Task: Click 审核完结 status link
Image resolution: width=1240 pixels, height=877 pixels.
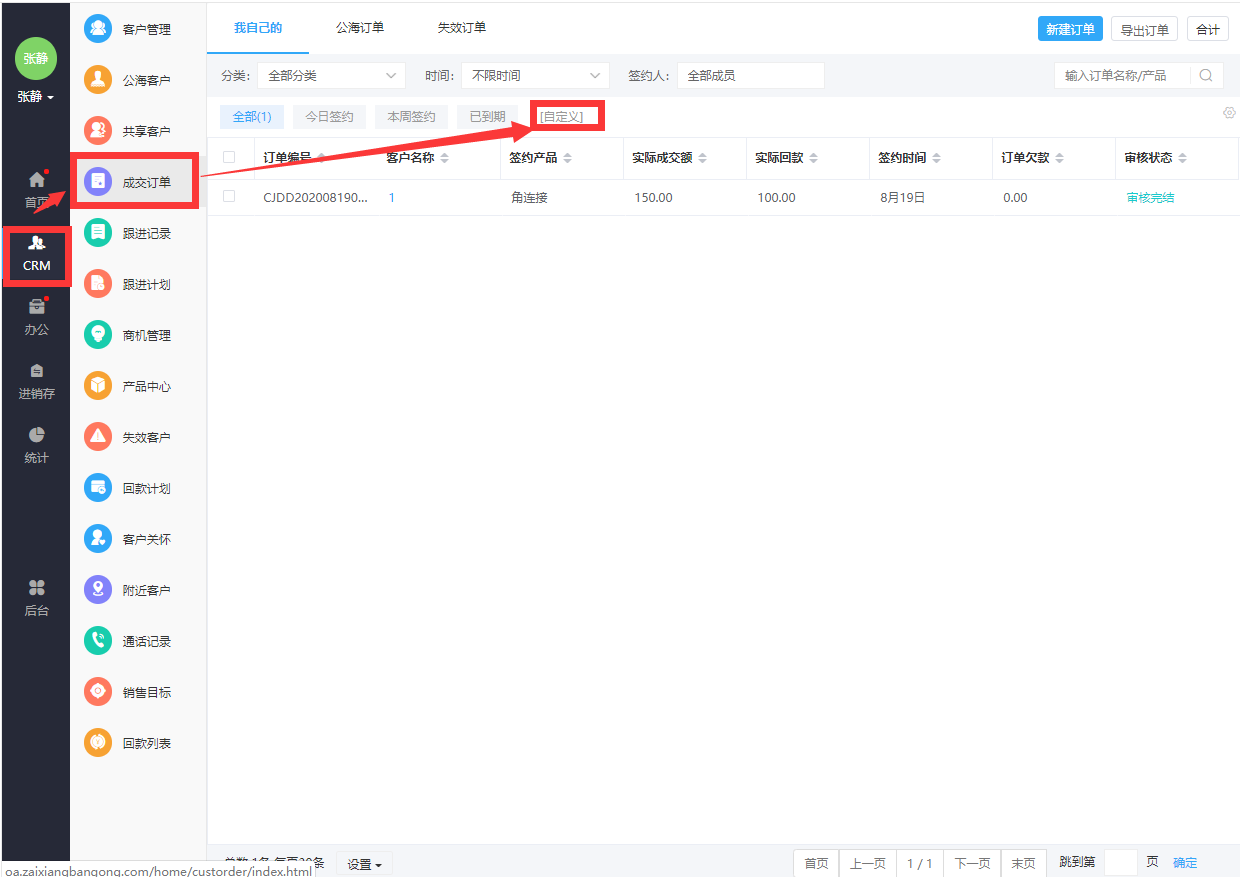Action: 1150,198
